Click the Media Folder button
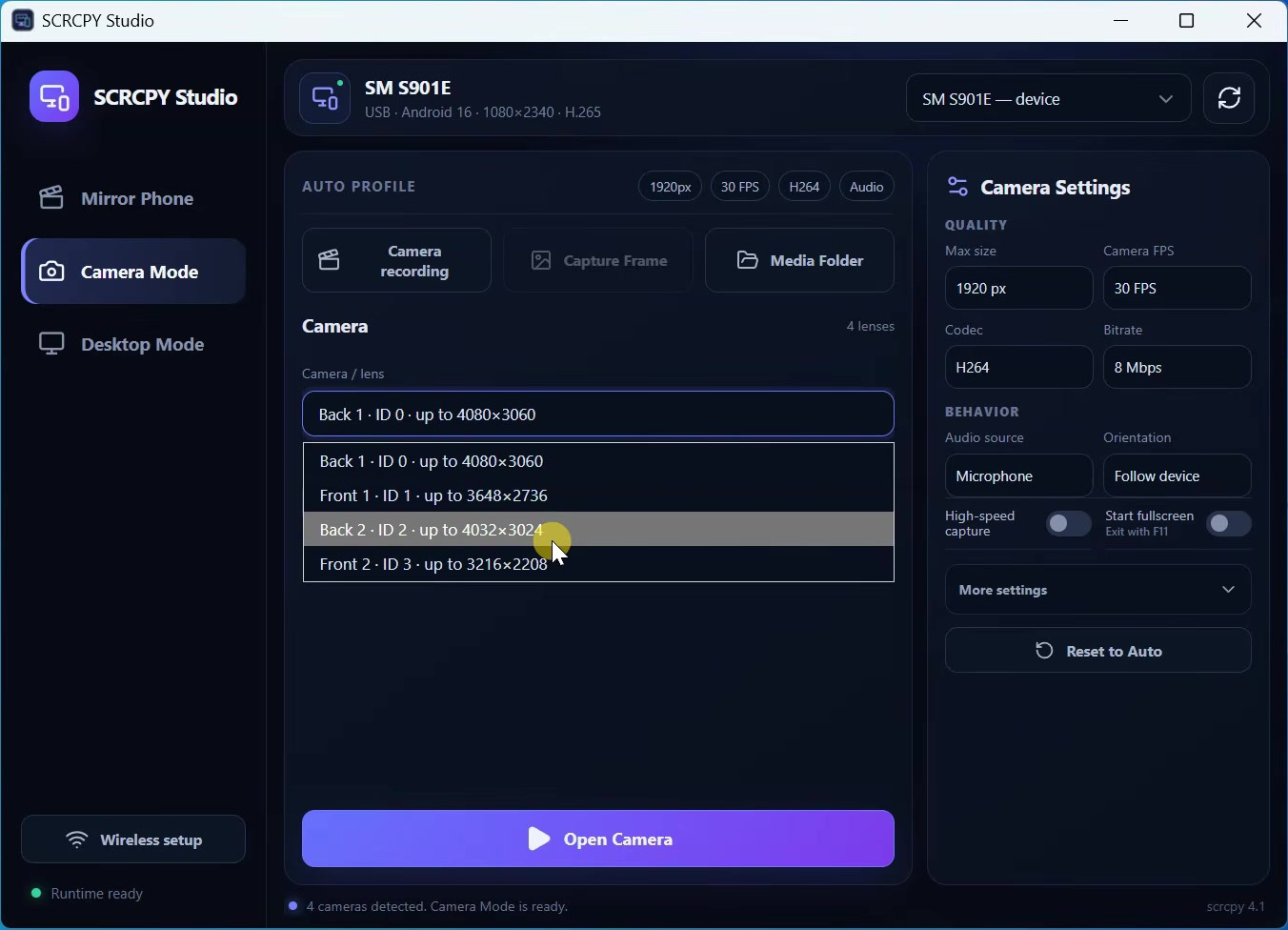1288x930 pixels. (800, 260)
